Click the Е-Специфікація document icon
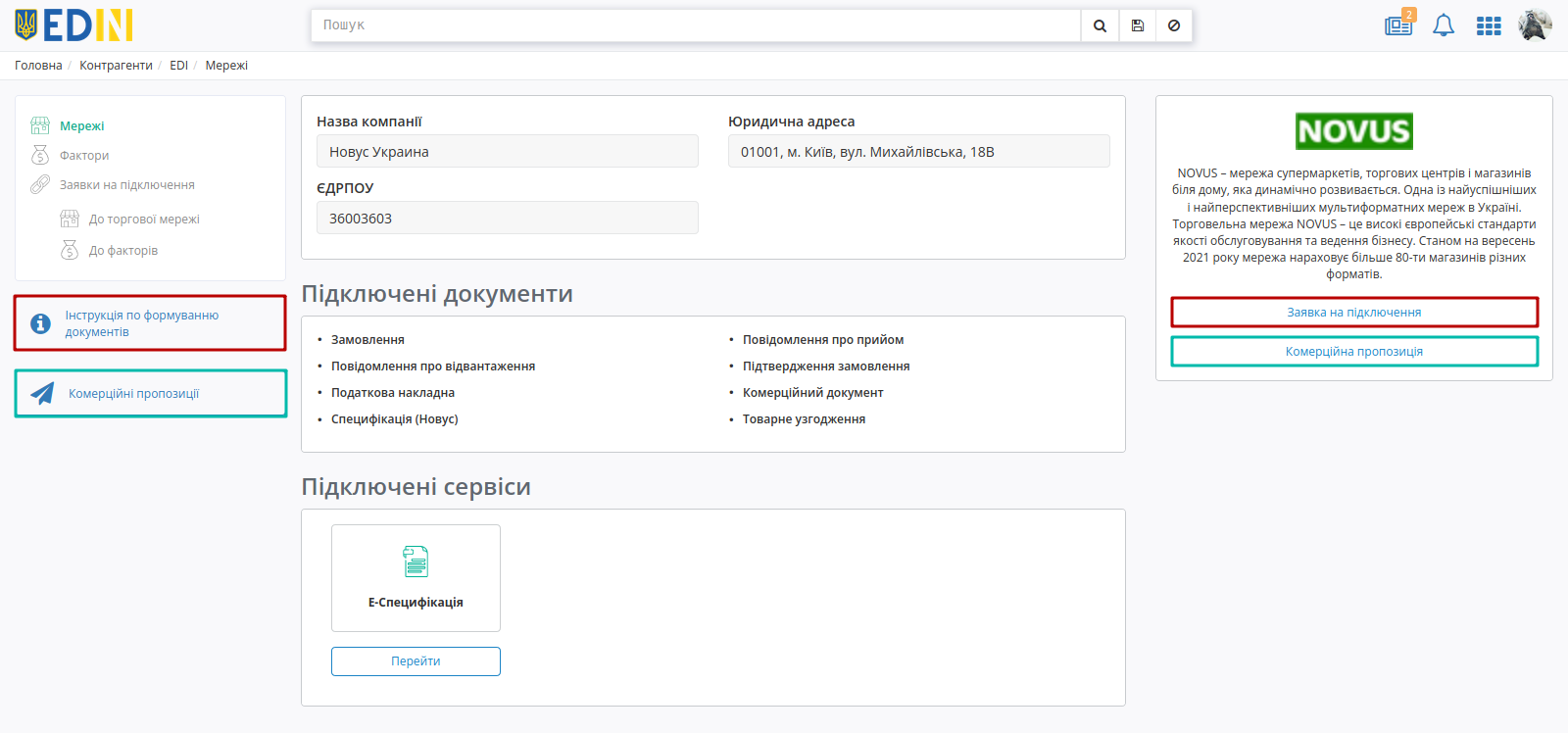Image resolution: width=1568 pixels, height=733 pixels. click(416, 562)
